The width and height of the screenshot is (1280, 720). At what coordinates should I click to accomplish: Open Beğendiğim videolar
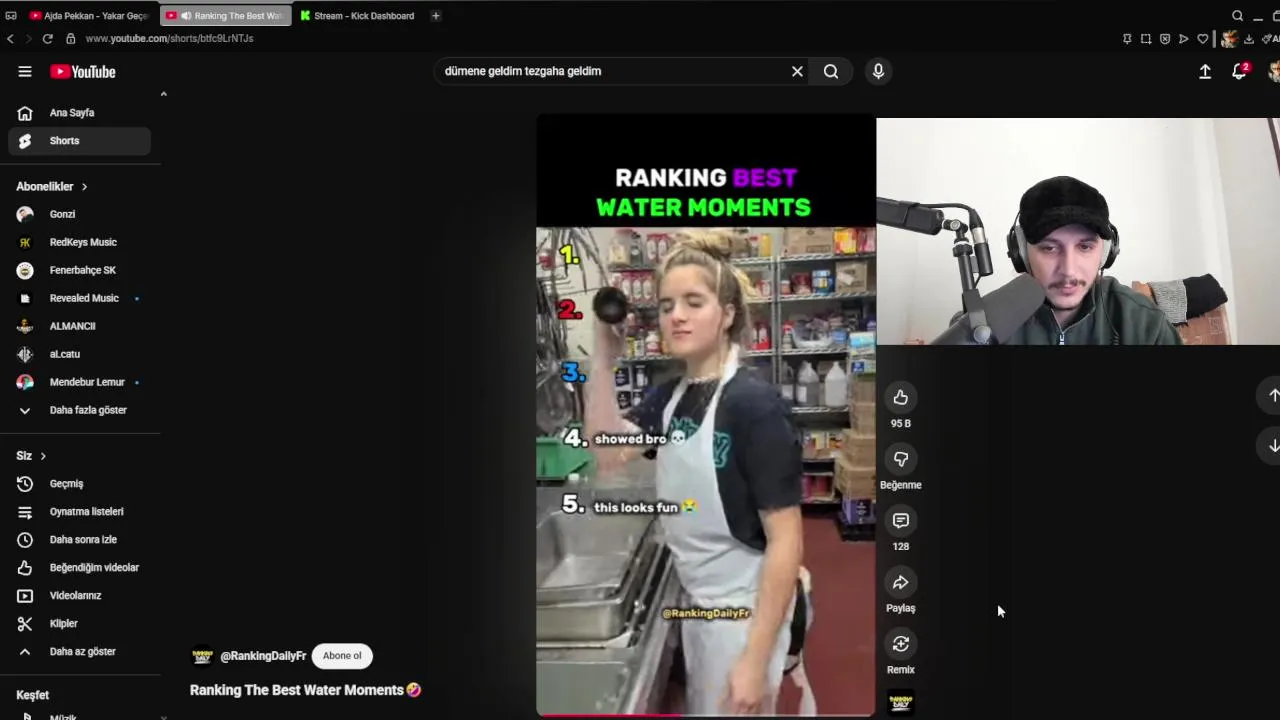(x=80, y=568)
